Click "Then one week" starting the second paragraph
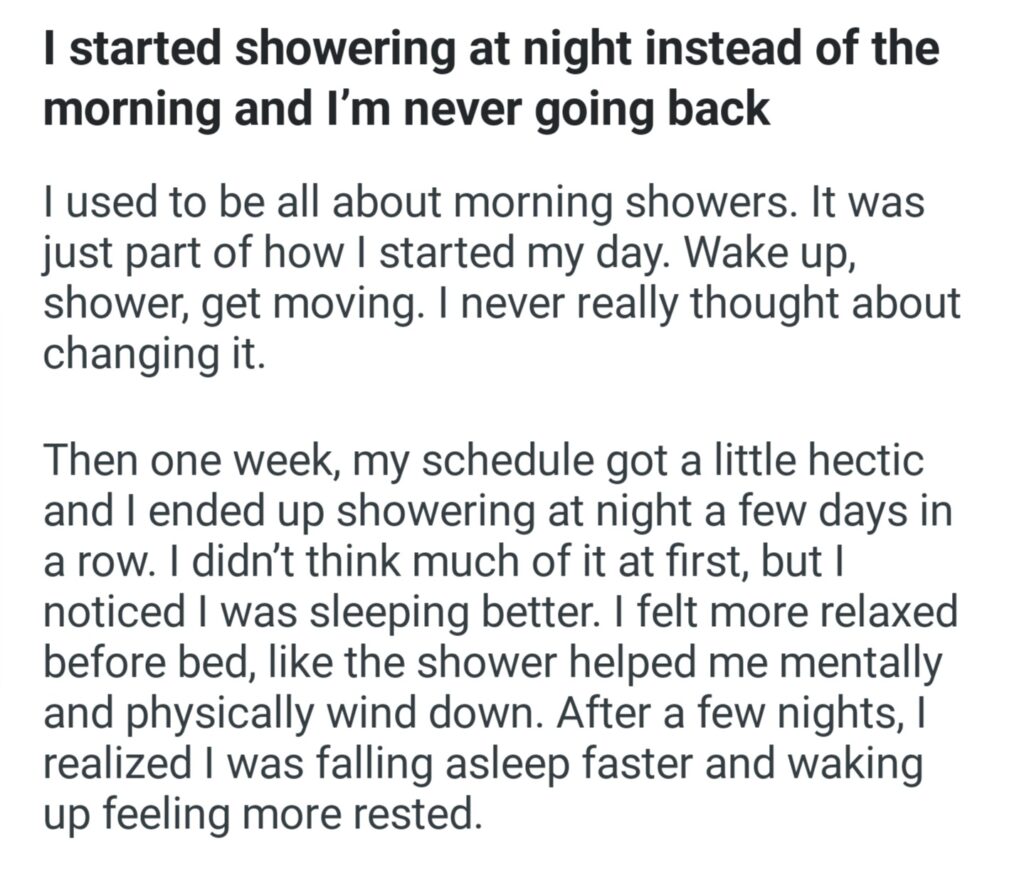The height and width of the screenshot is (883, 1024). coord(192,463)
